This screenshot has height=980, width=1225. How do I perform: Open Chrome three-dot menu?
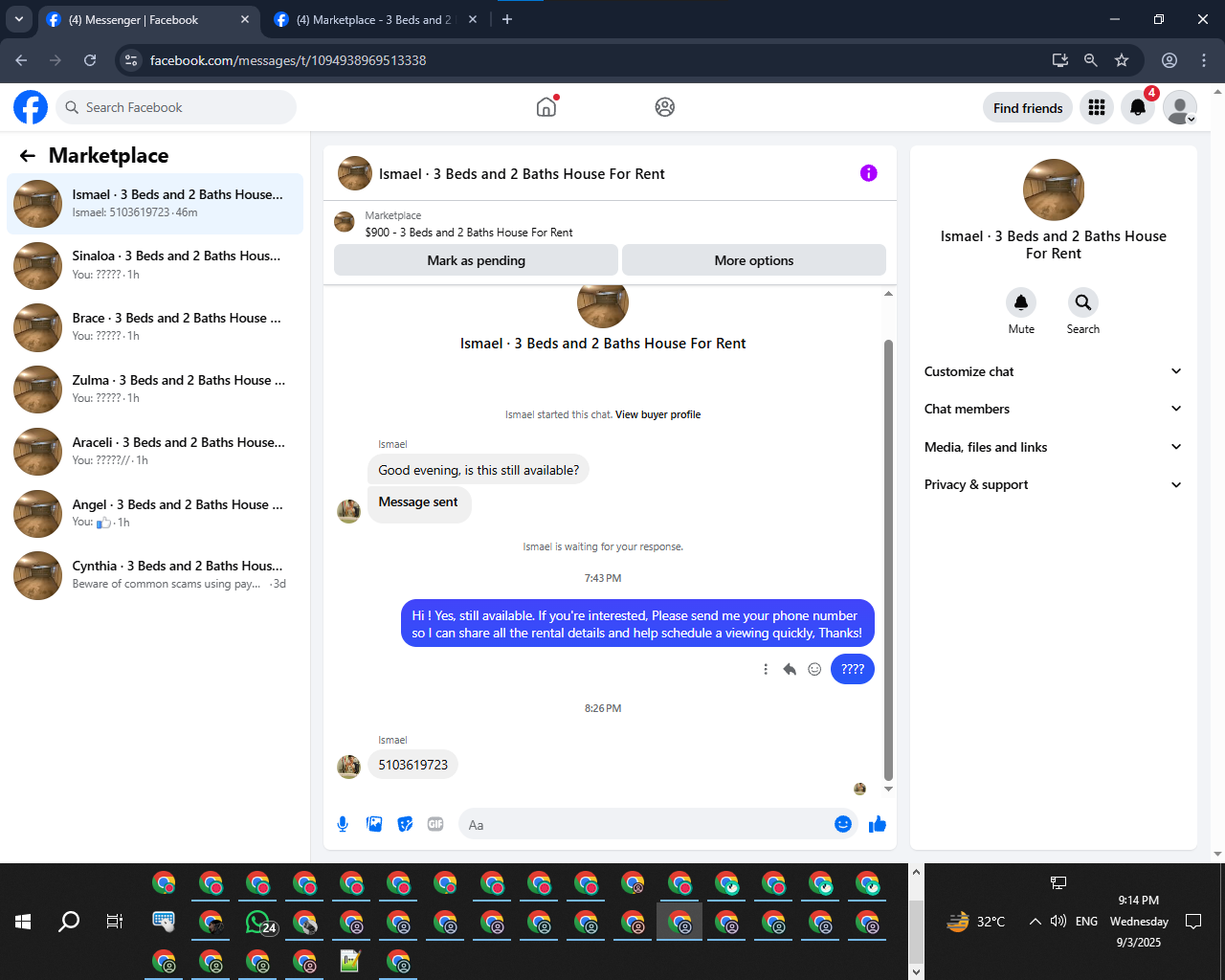pos(1204,60)
